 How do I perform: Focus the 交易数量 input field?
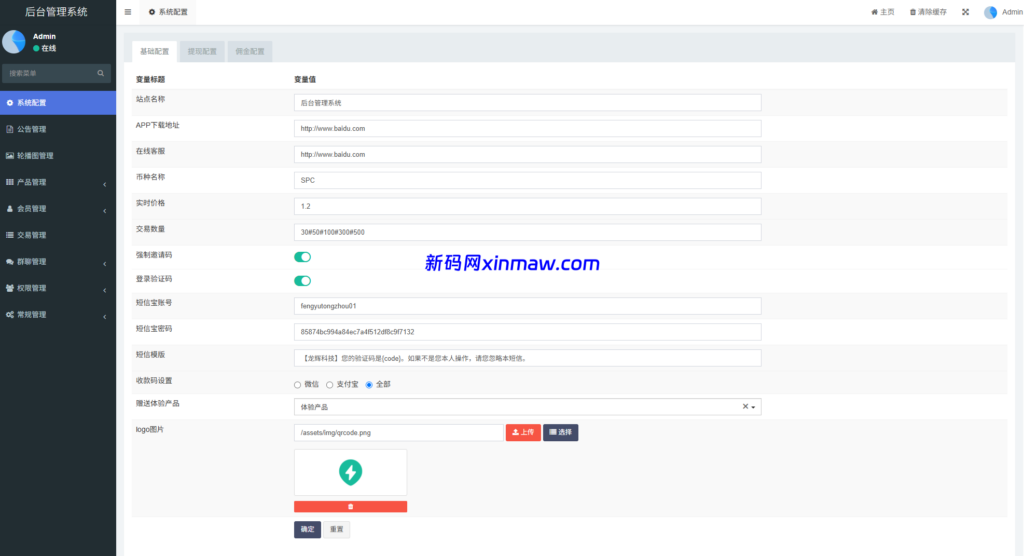point(527,232)
